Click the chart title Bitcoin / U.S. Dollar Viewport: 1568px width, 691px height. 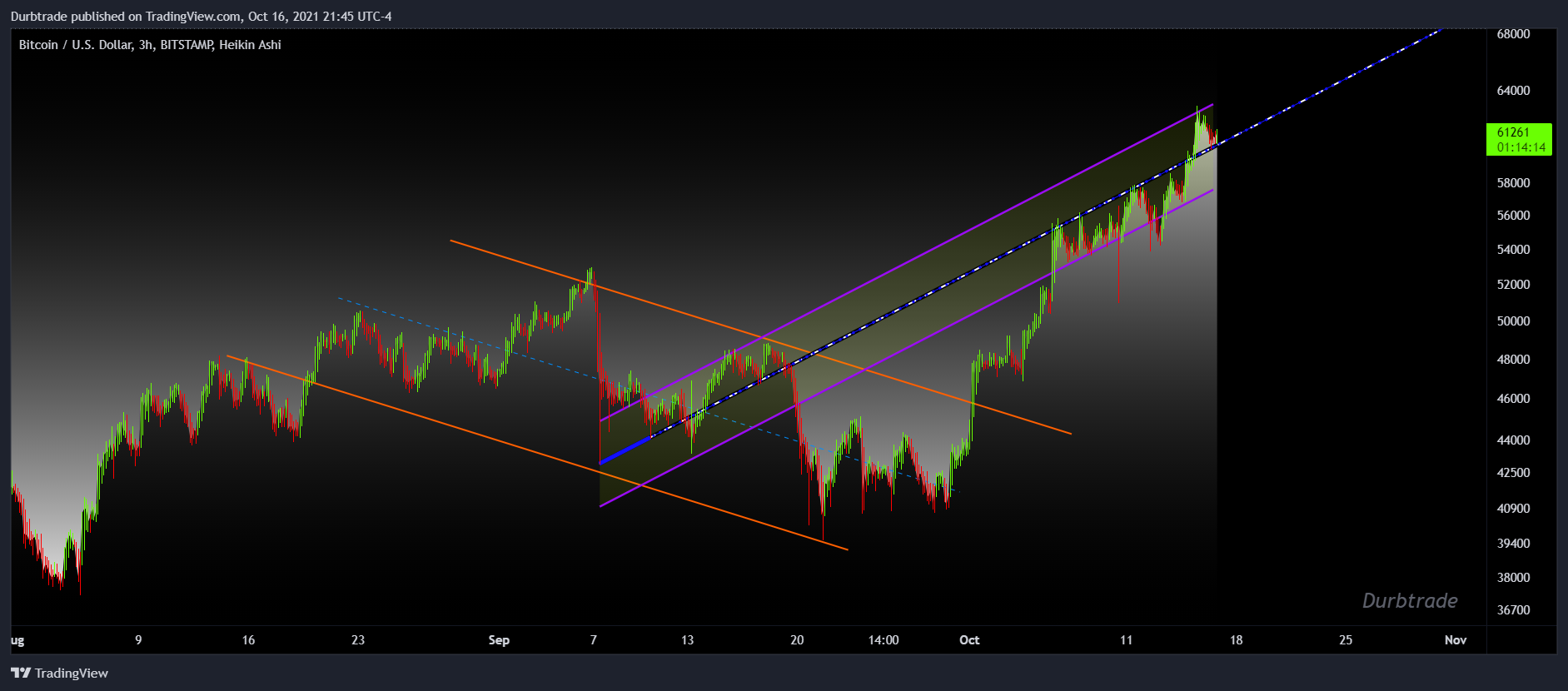point(75,45)
